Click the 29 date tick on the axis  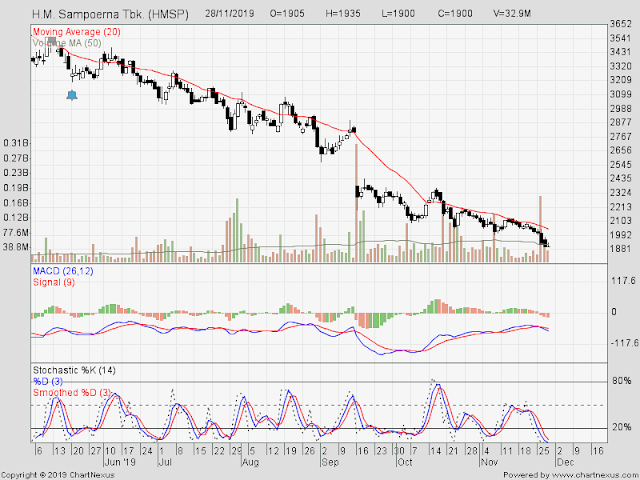237,451
